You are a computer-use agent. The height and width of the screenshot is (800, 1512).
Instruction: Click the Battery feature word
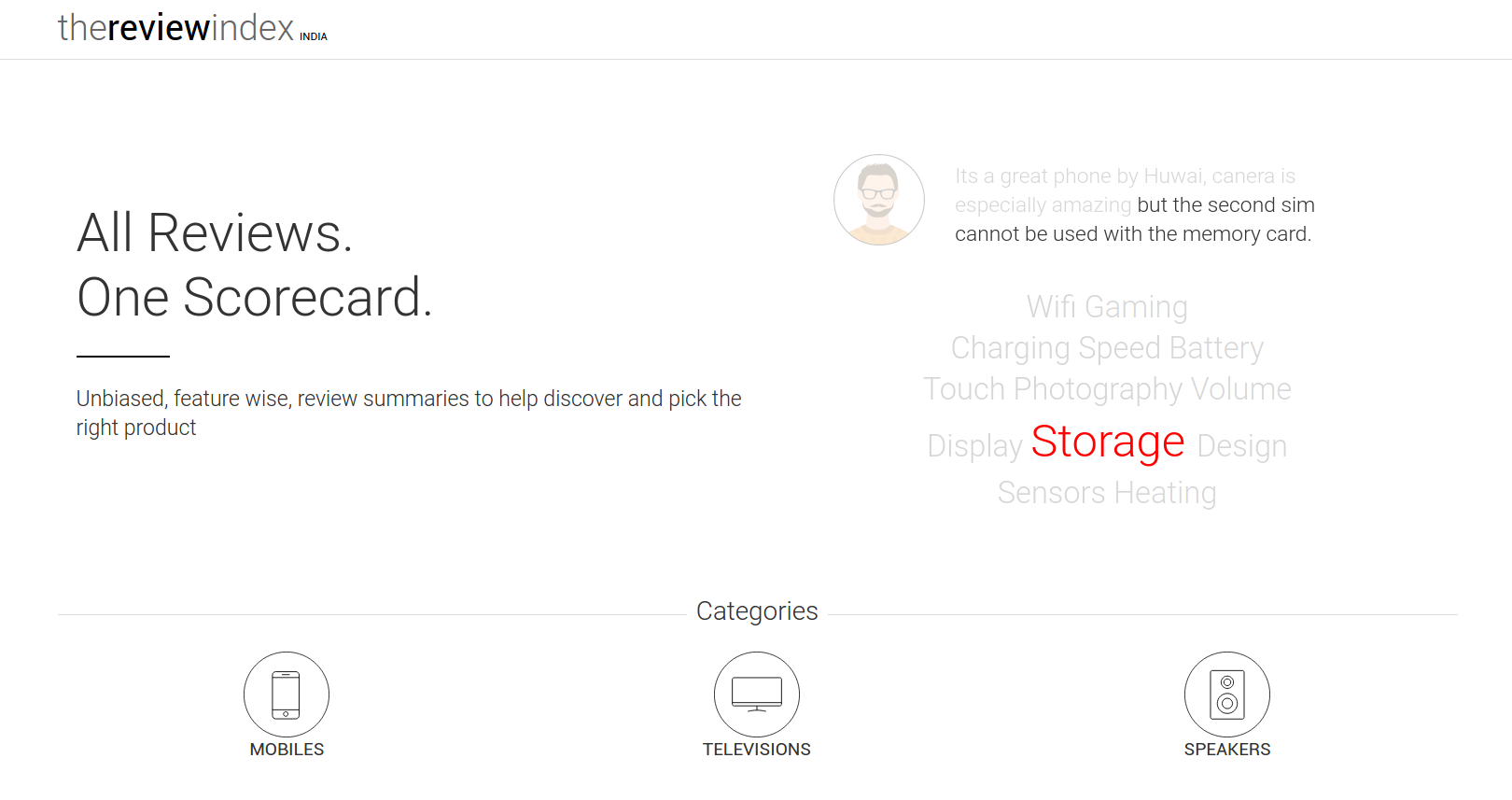1216,348
